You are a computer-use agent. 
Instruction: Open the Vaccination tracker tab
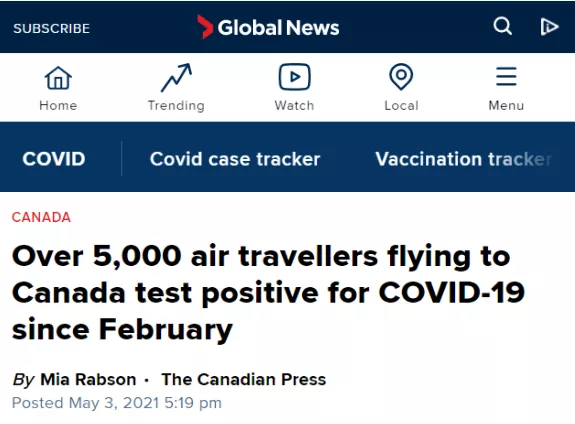tap(464, 159)
